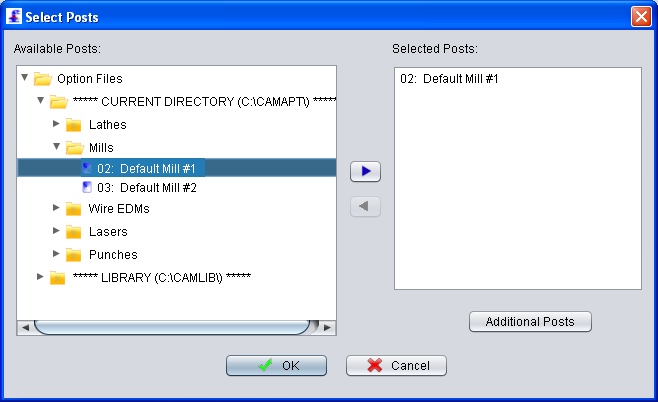
Task: Expand the Lasers tree node
Action: pyautogui.click(x=56, y=230)
